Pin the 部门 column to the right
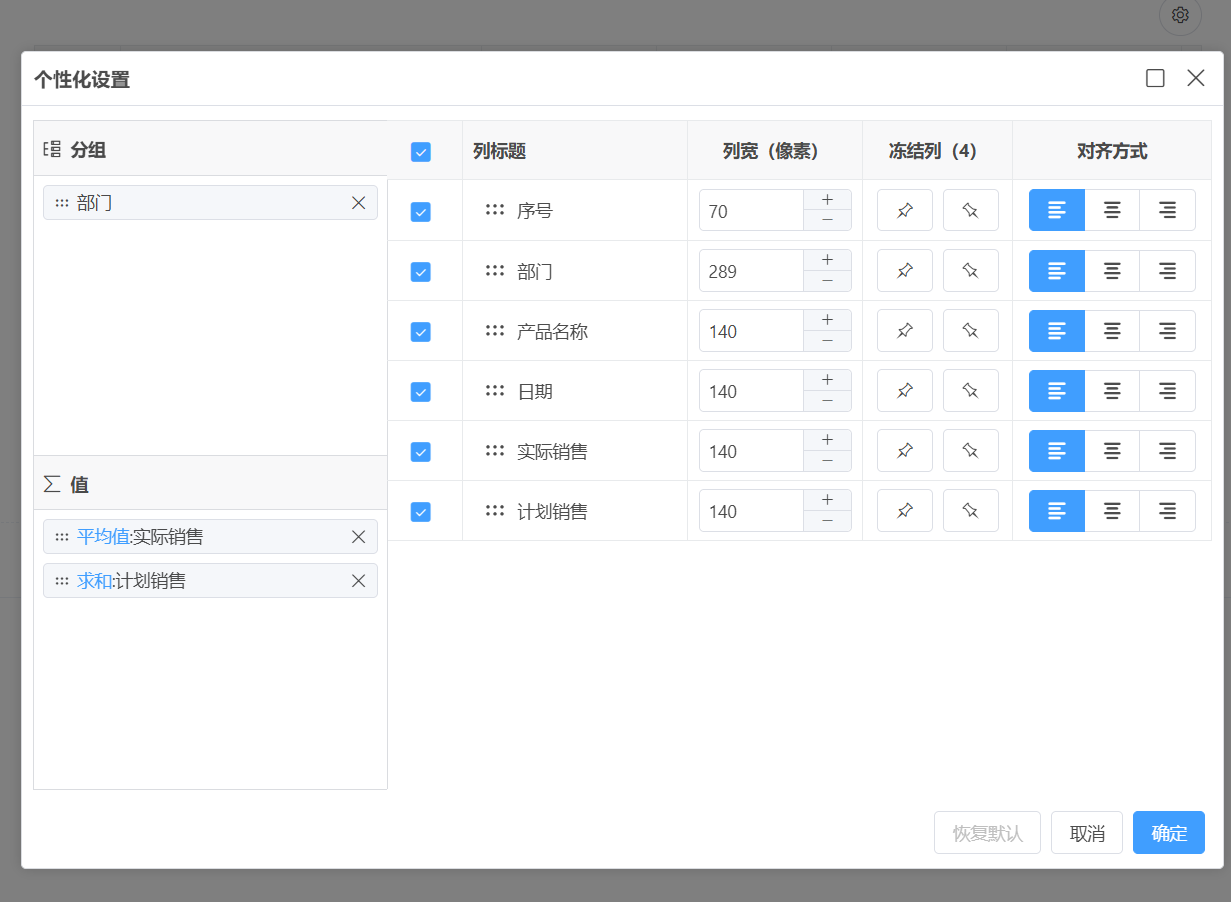This screenshot has width=1231, height=902. [x=970, y=271]
